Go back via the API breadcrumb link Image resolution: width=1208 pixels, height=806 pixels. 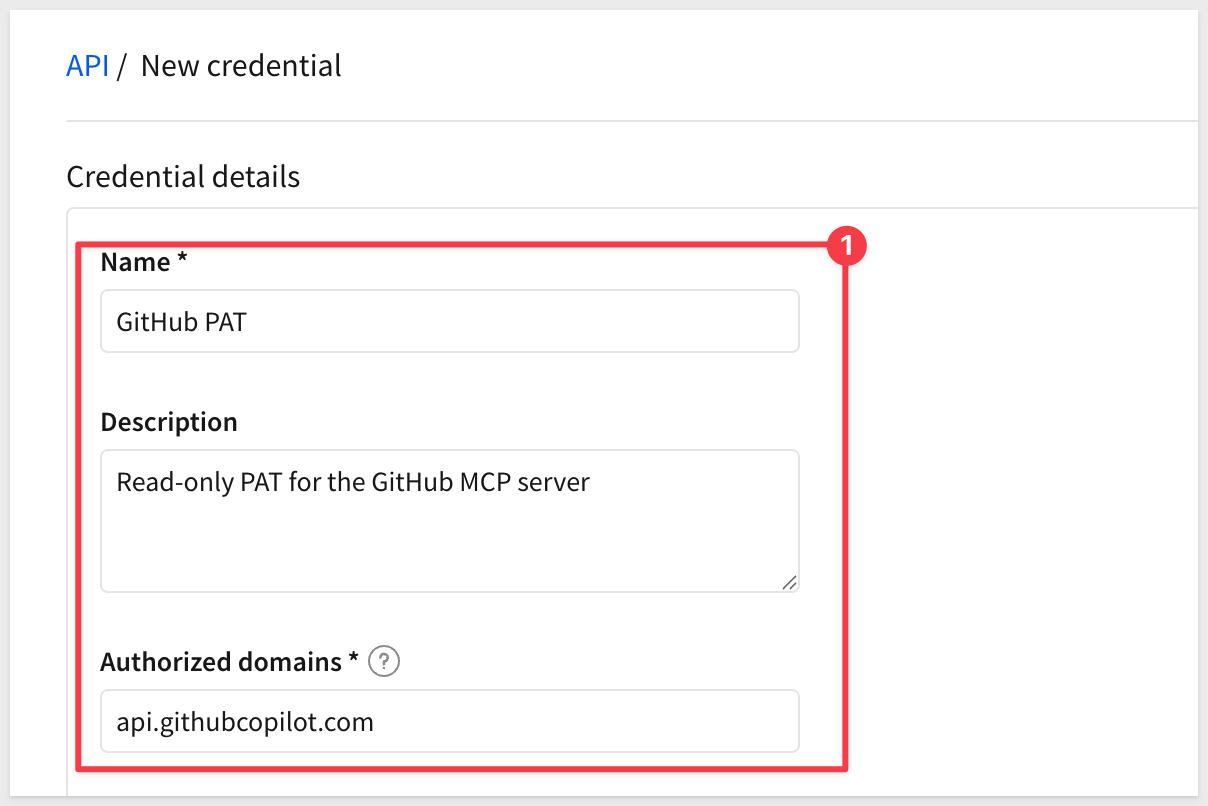[88, 66]
